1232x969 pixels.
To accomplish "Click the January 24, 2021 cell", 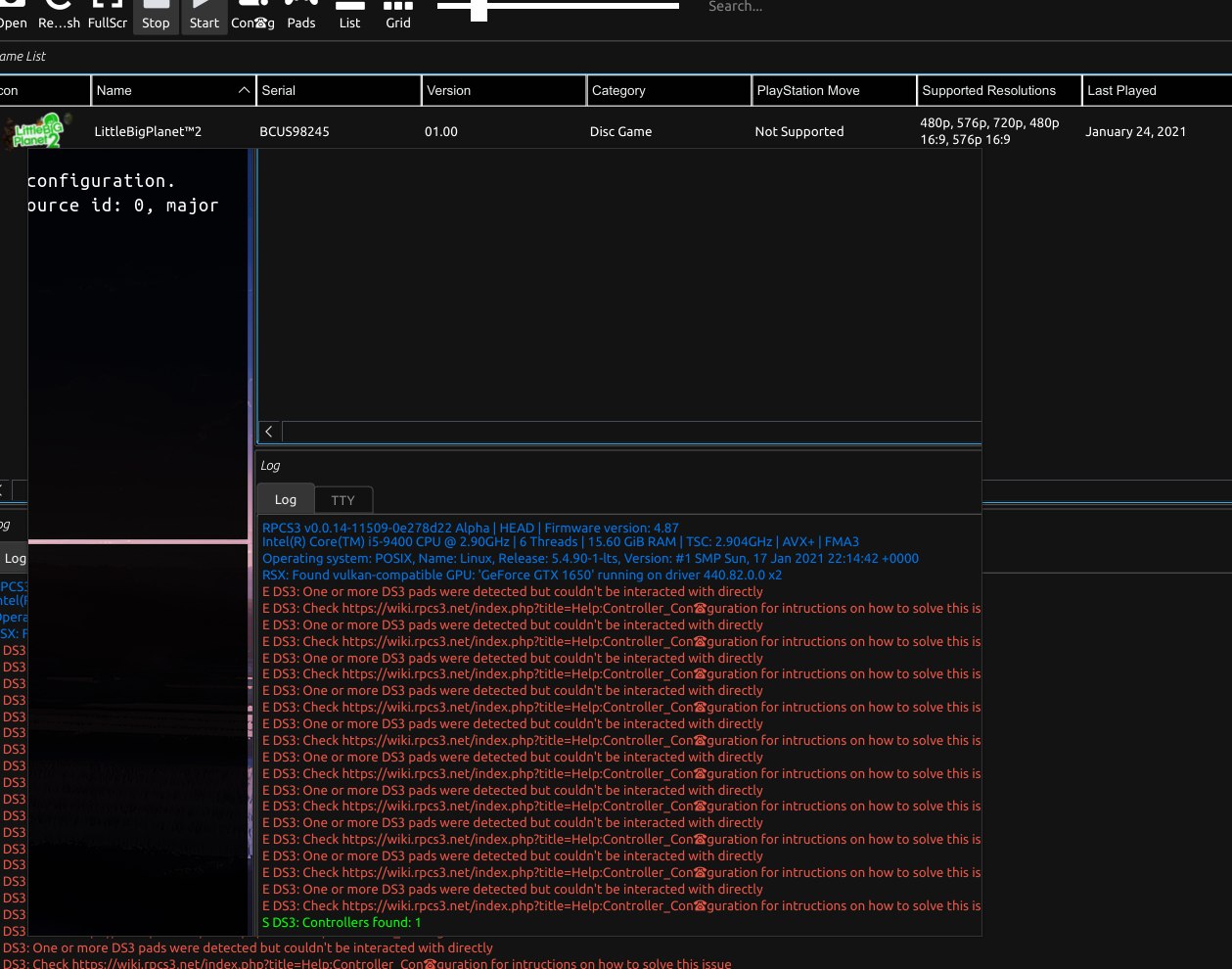I will click(x=1135, y=131).
